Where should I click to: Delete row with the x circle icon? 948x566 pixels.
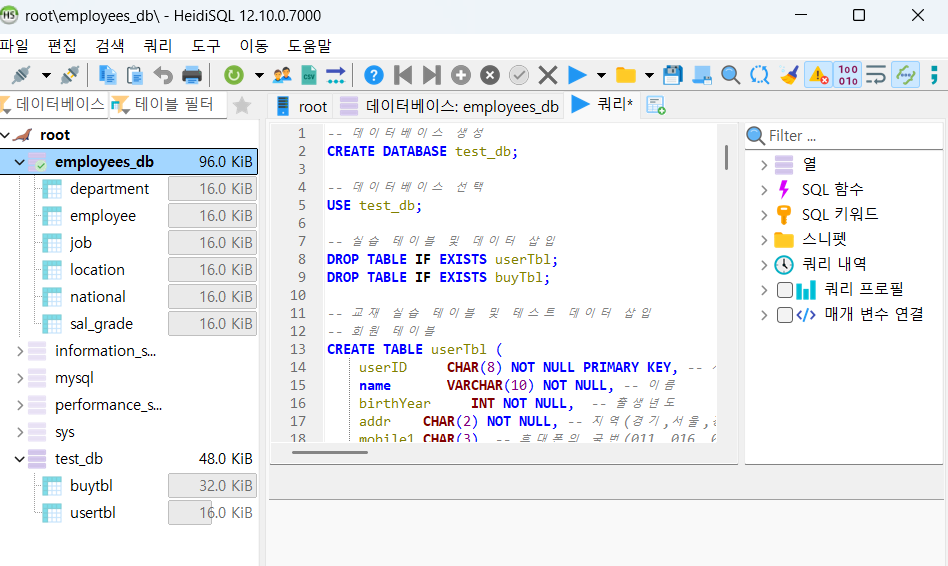[490, 75]
